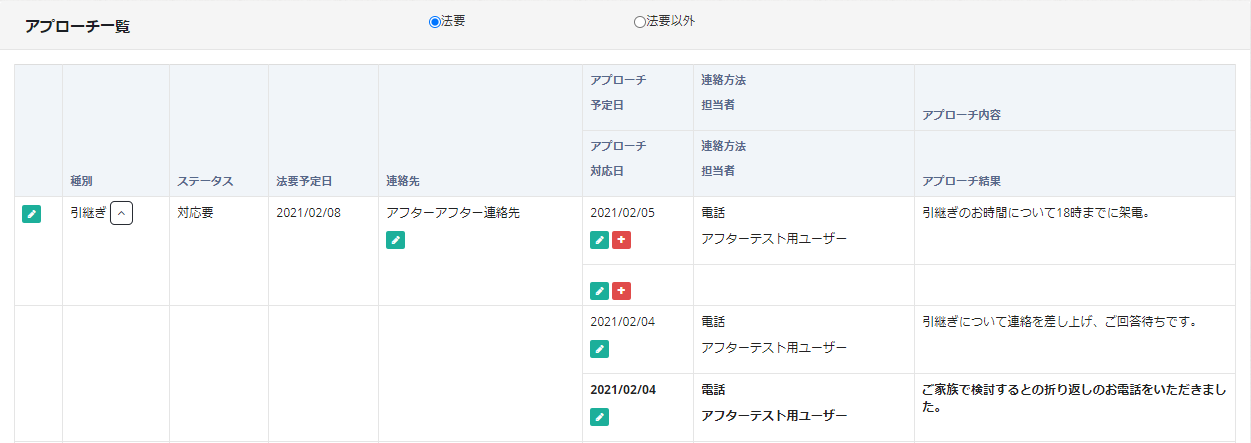
Task: Select the 法要 radio button
Action: click(x=435, y=21)
